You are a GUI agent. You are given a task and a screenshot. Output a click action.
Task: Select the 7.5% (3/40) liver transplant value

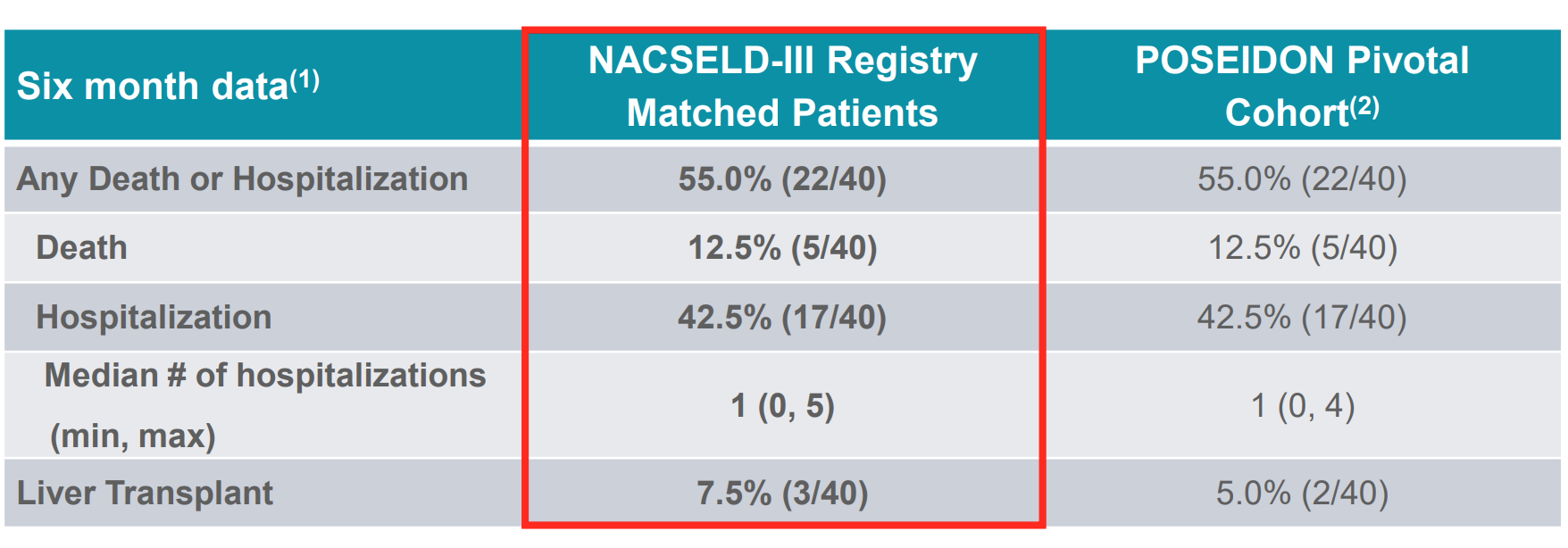pos(782,494)
